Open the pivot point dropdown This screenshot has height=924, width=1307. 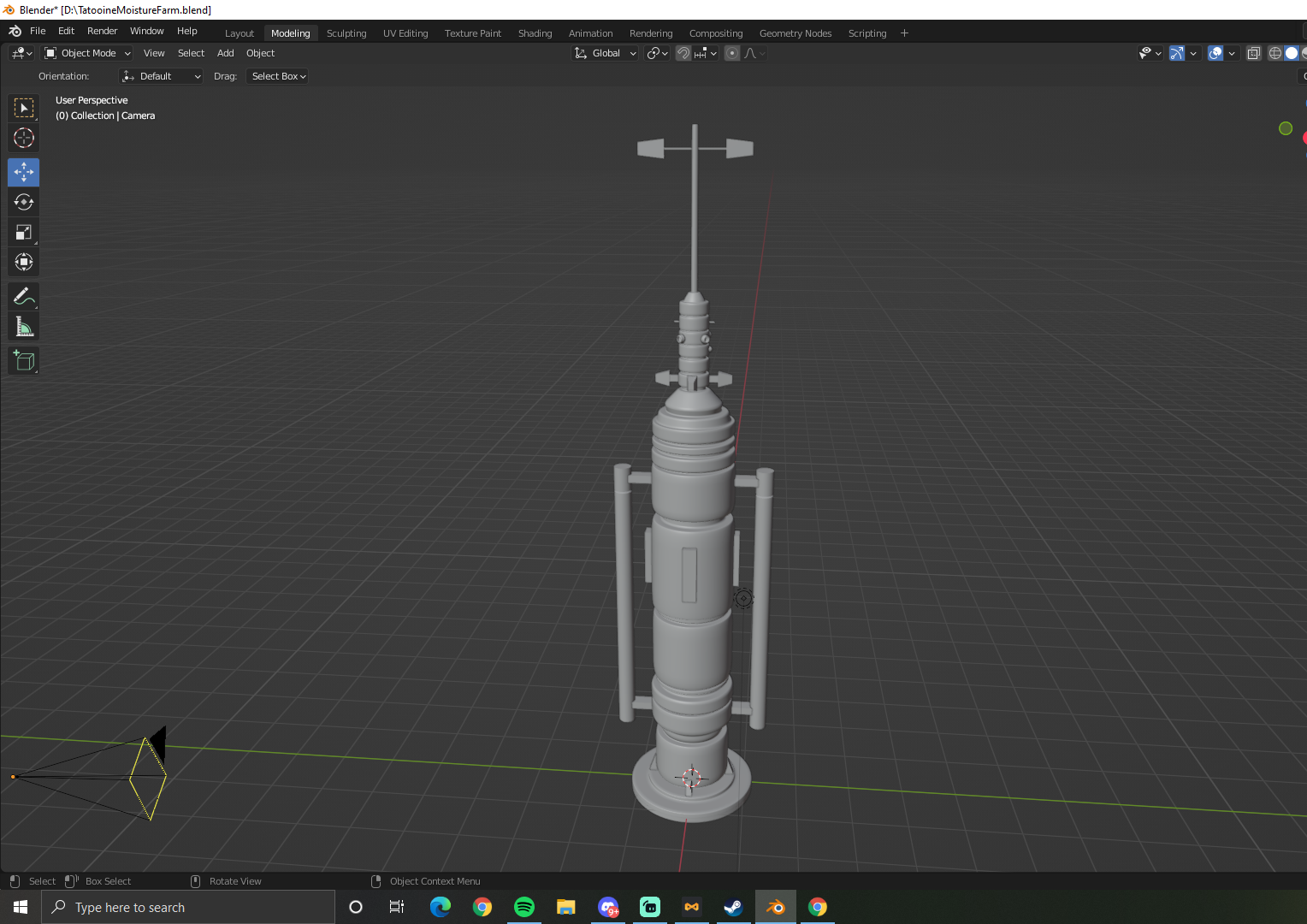tap(657, 53)
